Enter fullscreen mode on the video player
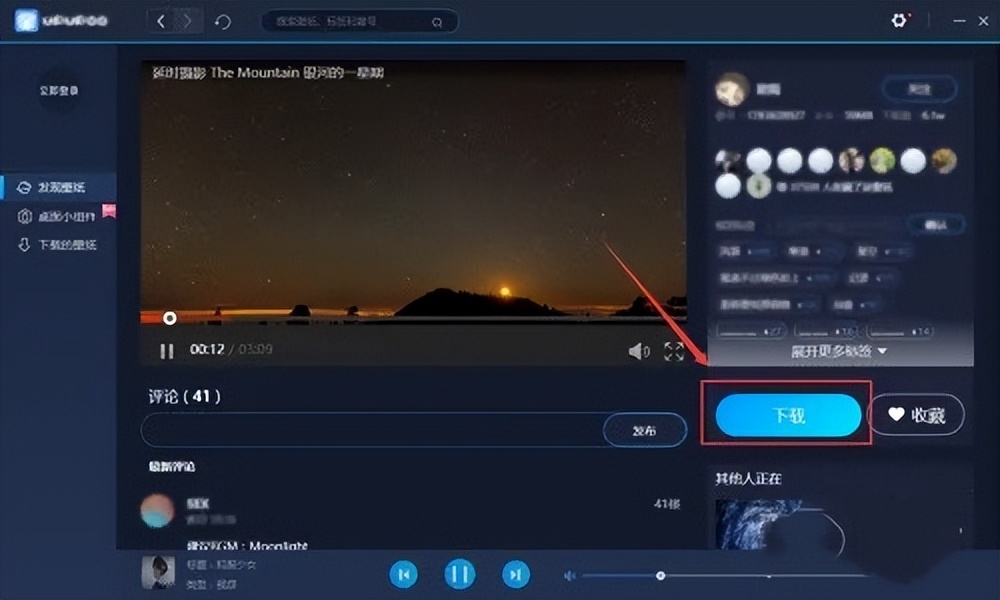 pyautogui.click(x=674, y=350)
